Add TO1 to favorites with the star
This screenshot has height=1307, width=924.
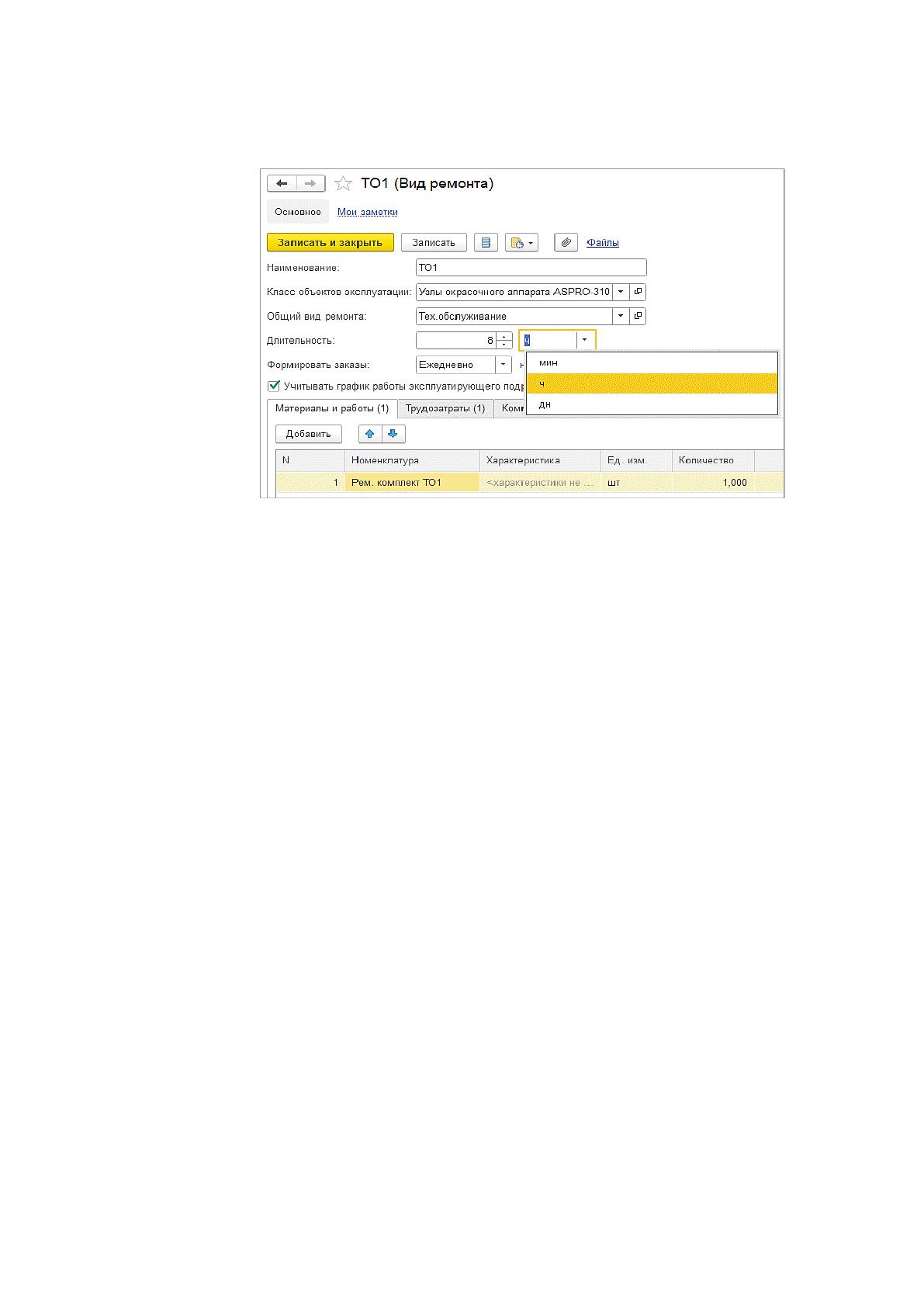[343, 184]
